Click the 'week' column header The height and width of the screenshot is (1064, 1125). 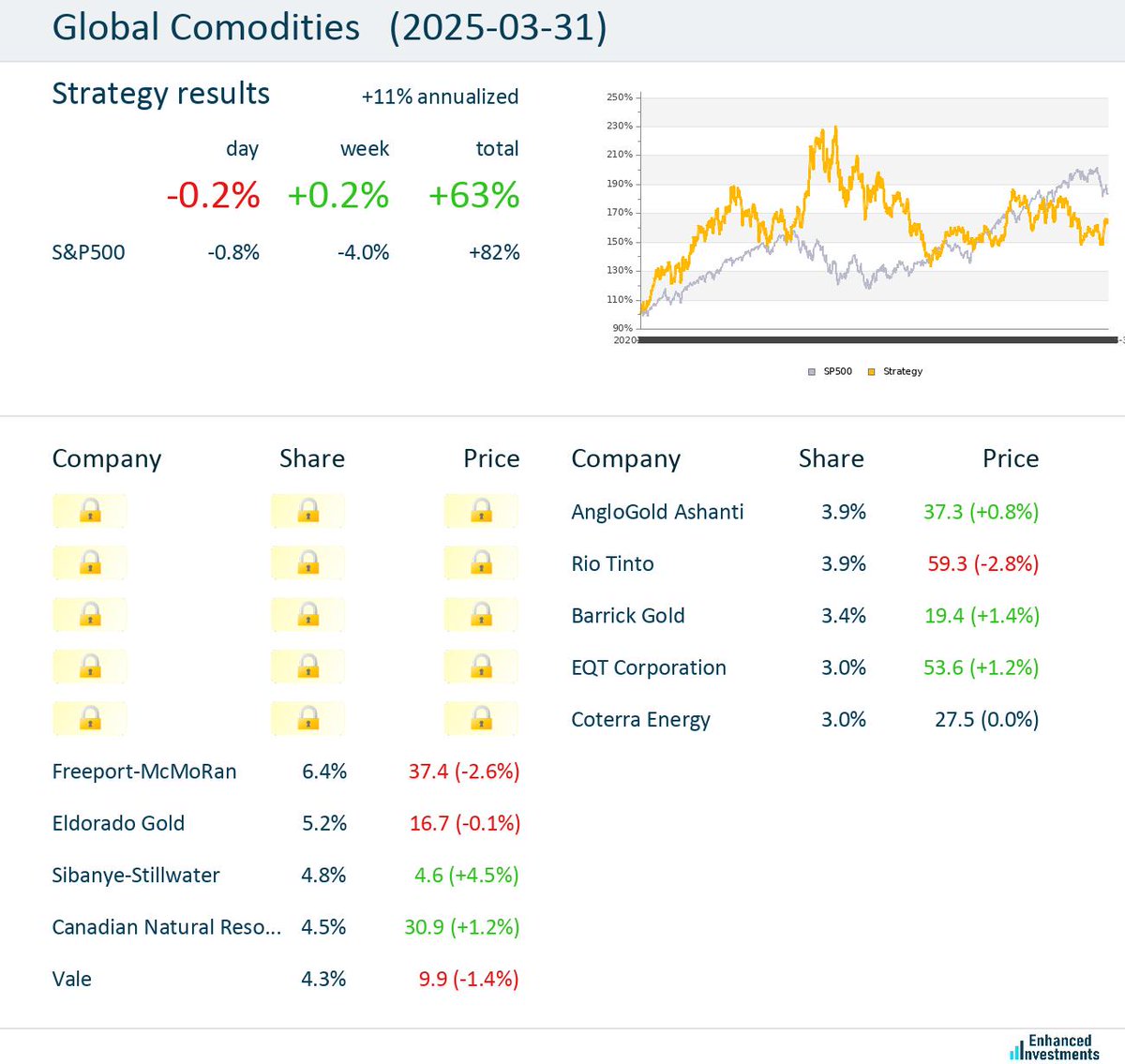pyautogui.click(x=365, y=149)
